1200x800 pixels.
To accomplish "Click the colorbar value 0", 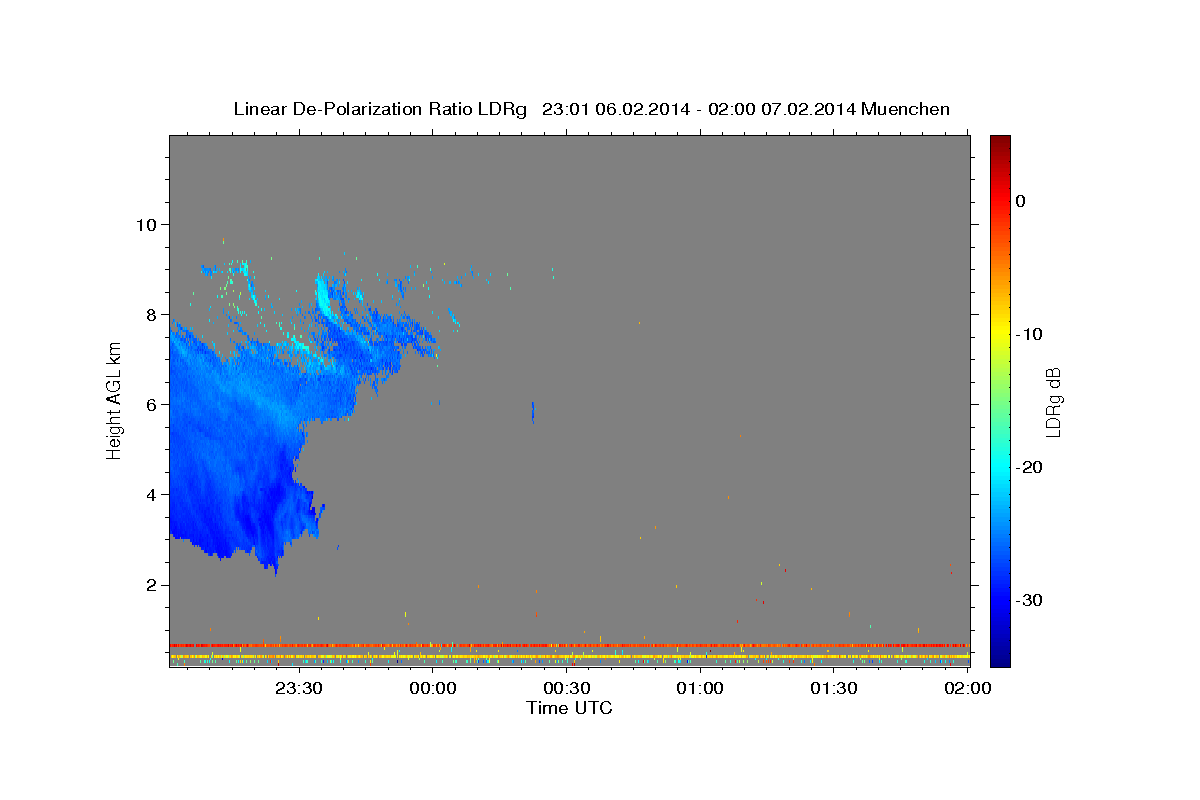I will (x=1021, y=201).
